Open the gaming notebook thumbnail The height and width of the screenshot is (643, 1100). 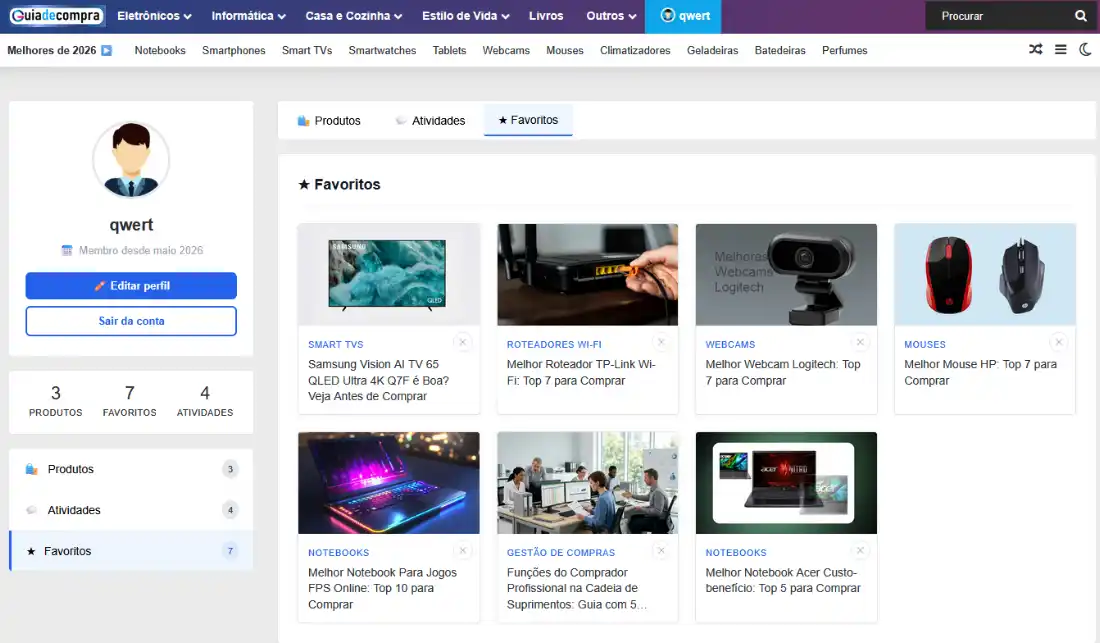pyautogui.click(x=389, y=482)
